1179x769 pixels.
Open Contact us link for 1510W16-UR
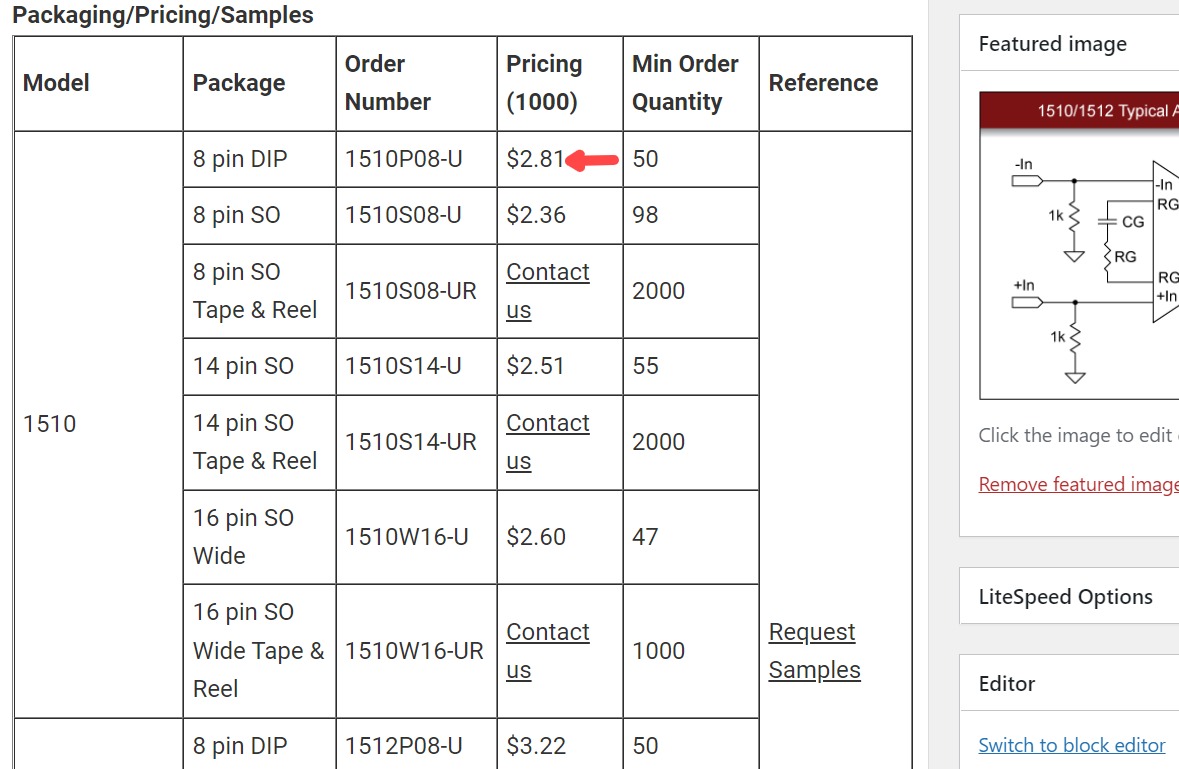[x=547, y=651]
